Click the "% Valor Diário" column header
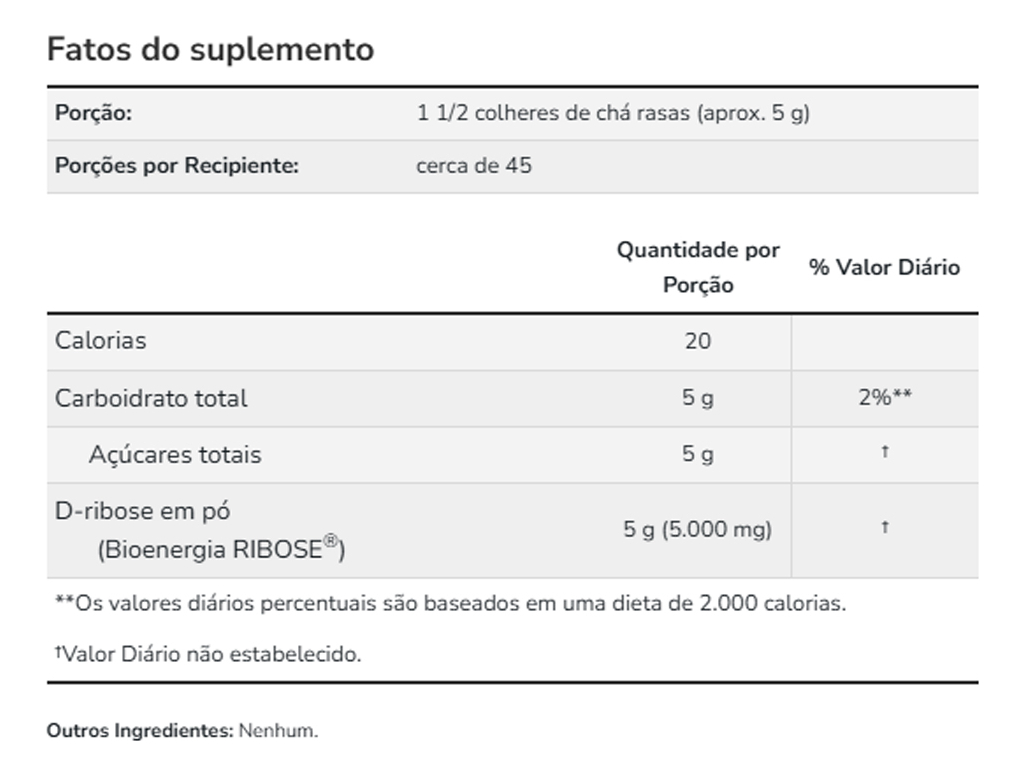Viewport: 1025px width, 776px height. coord(884,267)
